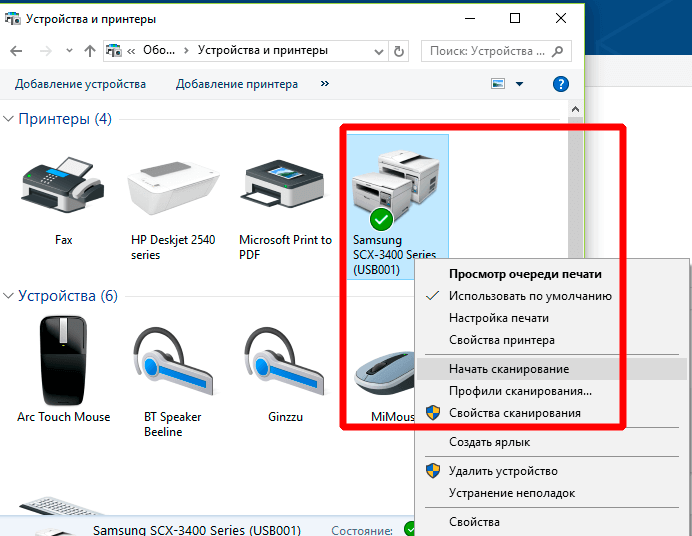Click the search Устройства input field
The width and height of the screenshot is (692, 536).
pos(496,51)
